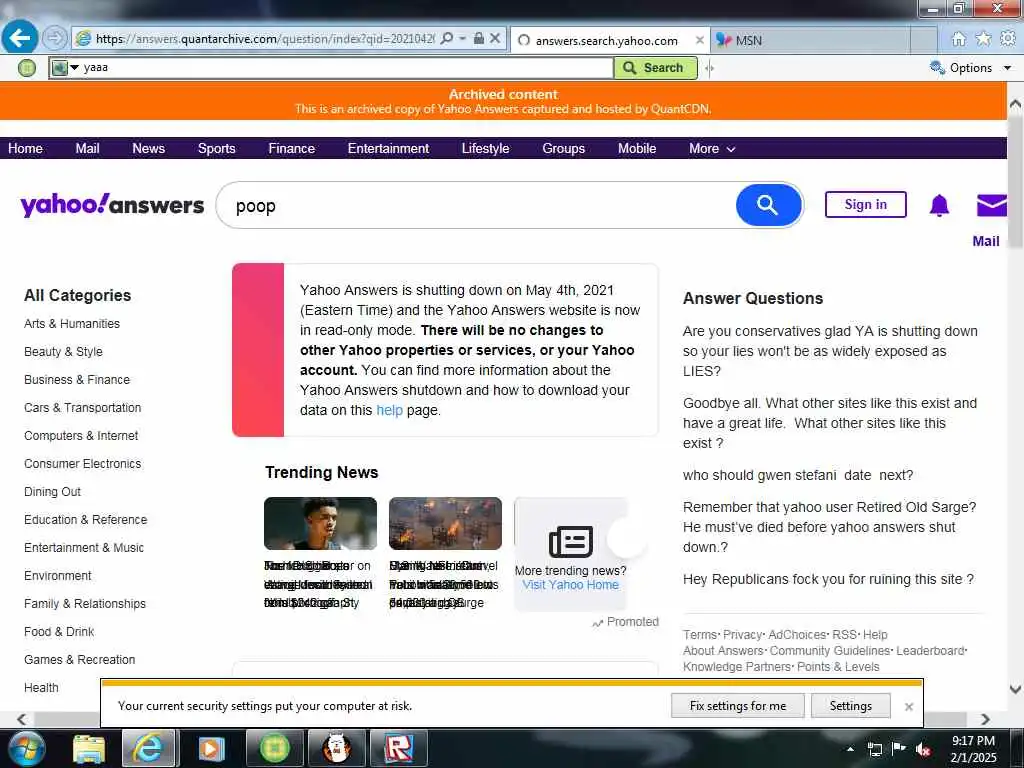The height and width of the screenshot is (768, 1024).
Task: Click Fix settings for me button
Action: point(737,706)
